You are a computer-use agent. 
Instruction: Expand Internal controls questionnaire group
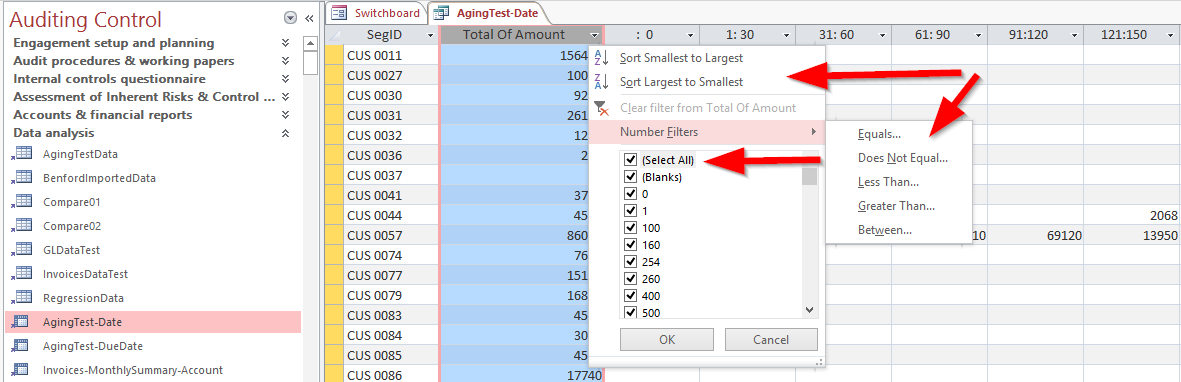coord(285,78)
